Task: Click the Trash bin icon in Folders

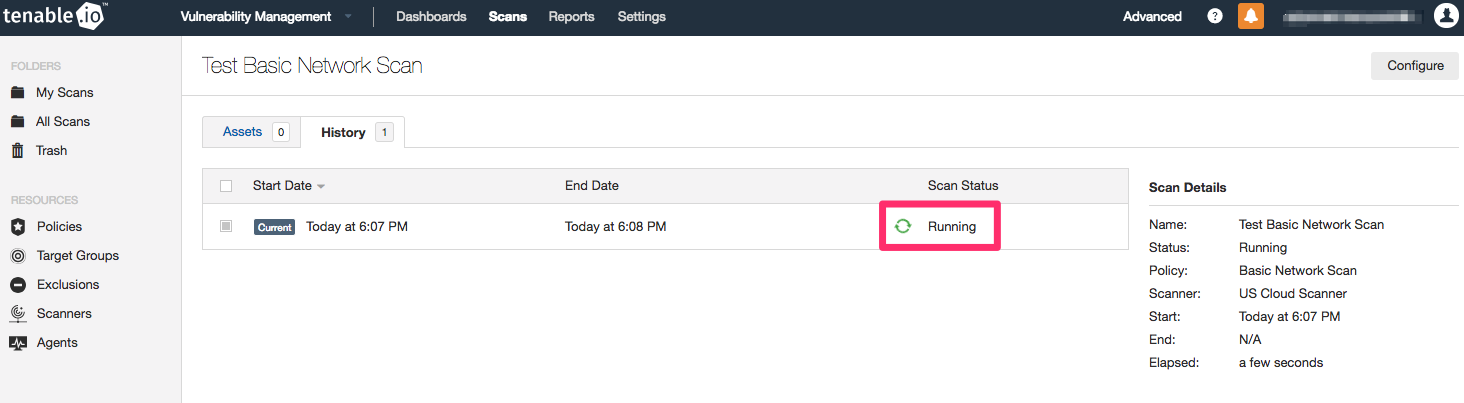Action: pos(17,151)
